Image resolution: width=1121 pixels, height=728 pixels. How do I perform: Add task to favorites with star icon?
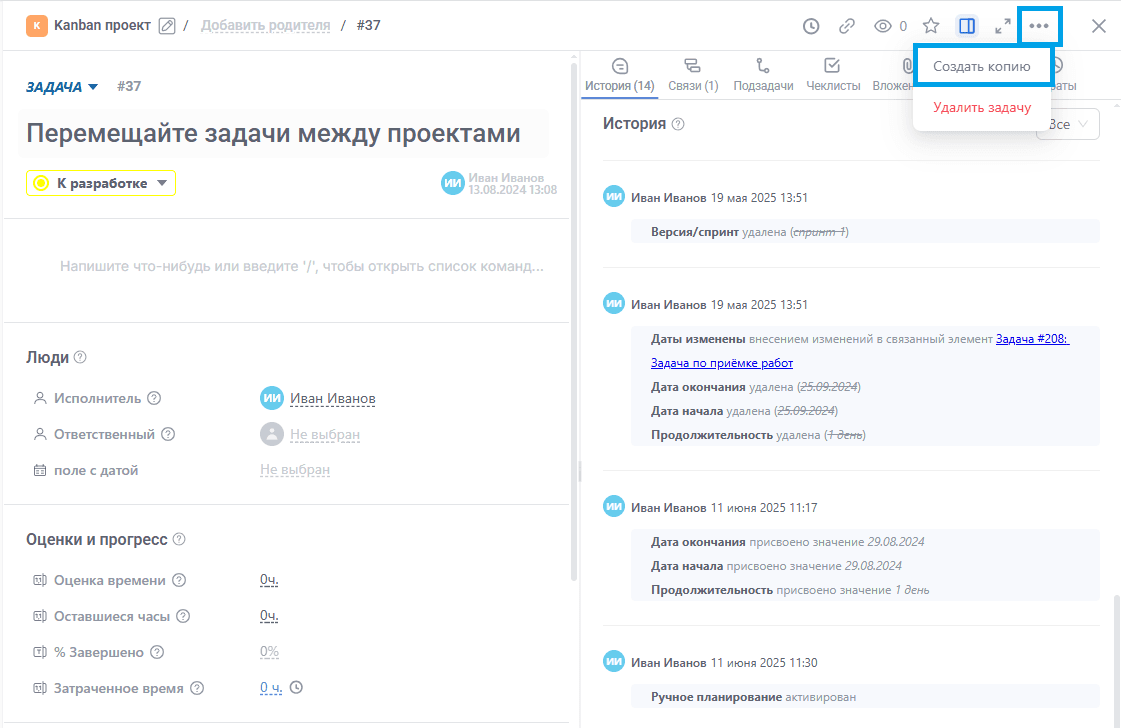[x=931, y=26]
